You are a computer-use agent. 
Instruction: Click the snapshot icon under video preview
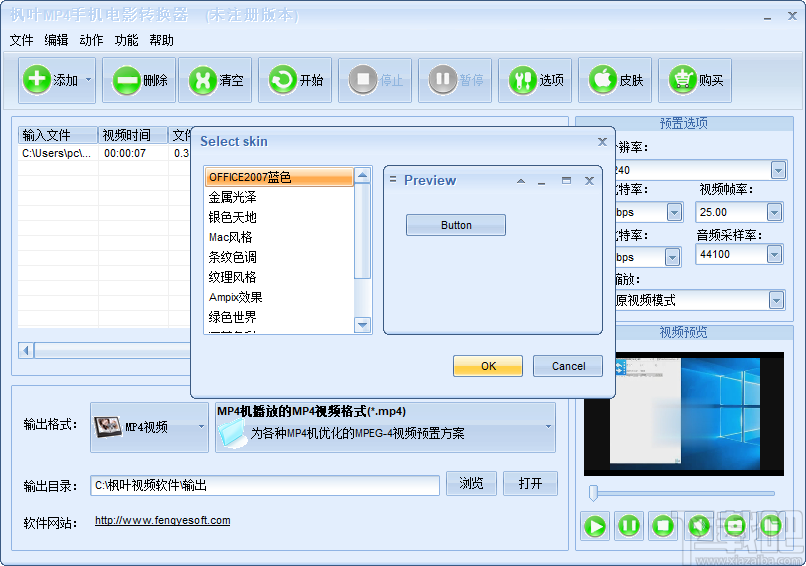tap(735, 526)
